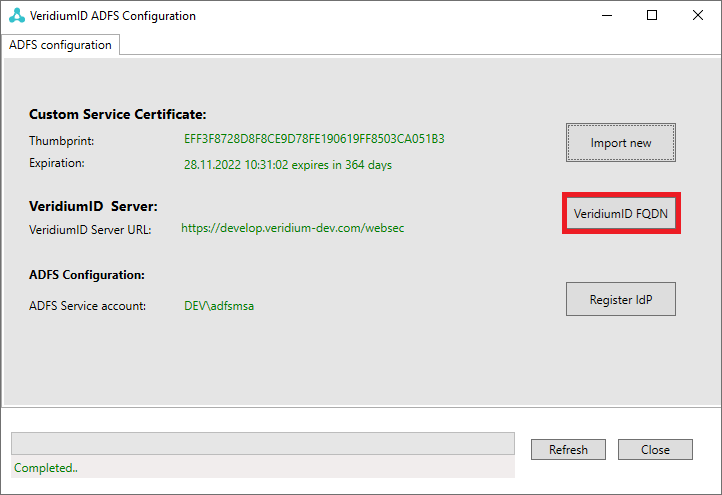The height and width of the screenshot is (495, 722).
Task: Maximize the ADFS Configuration window
Action: pyautogui.click(x=652, y=16)
